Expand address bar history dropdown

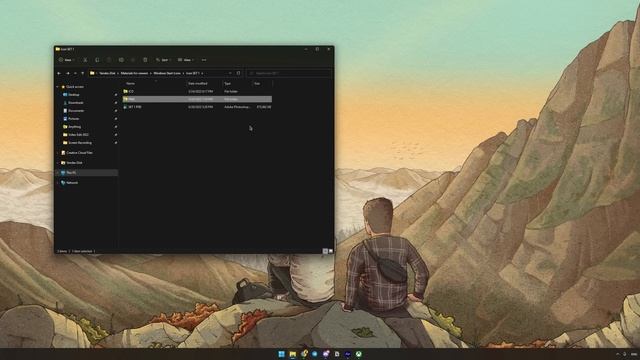[230, 73]
